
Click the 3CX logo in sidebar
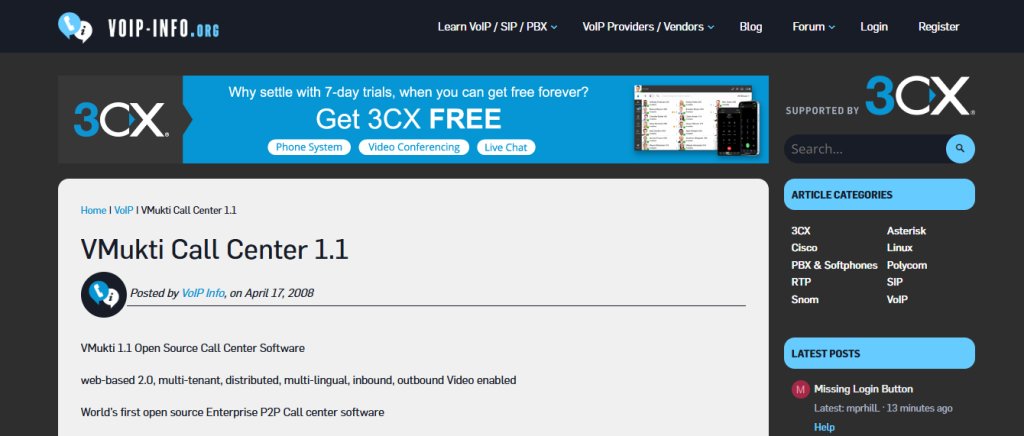918,98
